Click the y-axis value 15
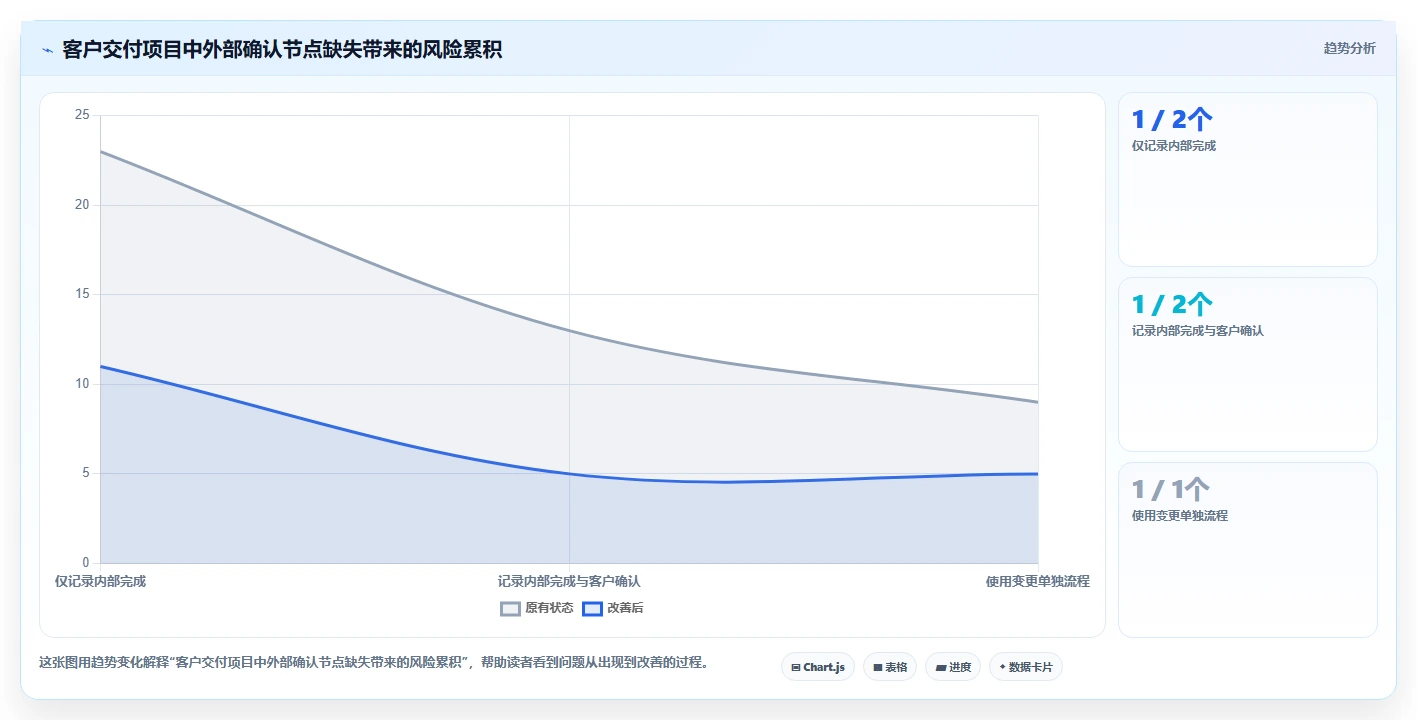The height and width of the screenshot is (720, 1417). (x=82, y=294)
